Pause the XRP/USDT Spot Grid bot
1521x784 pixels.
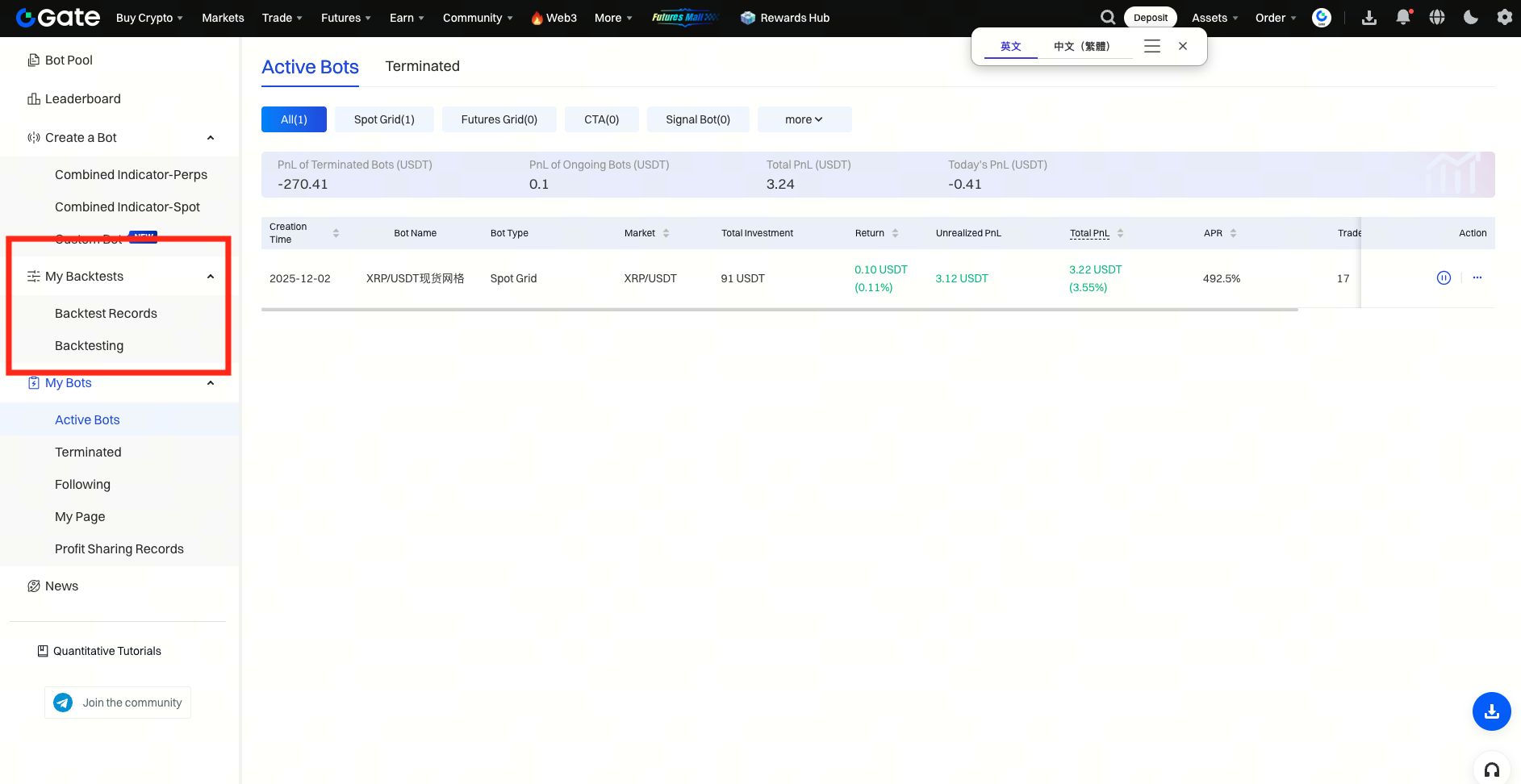click(x=1444, y=278)
